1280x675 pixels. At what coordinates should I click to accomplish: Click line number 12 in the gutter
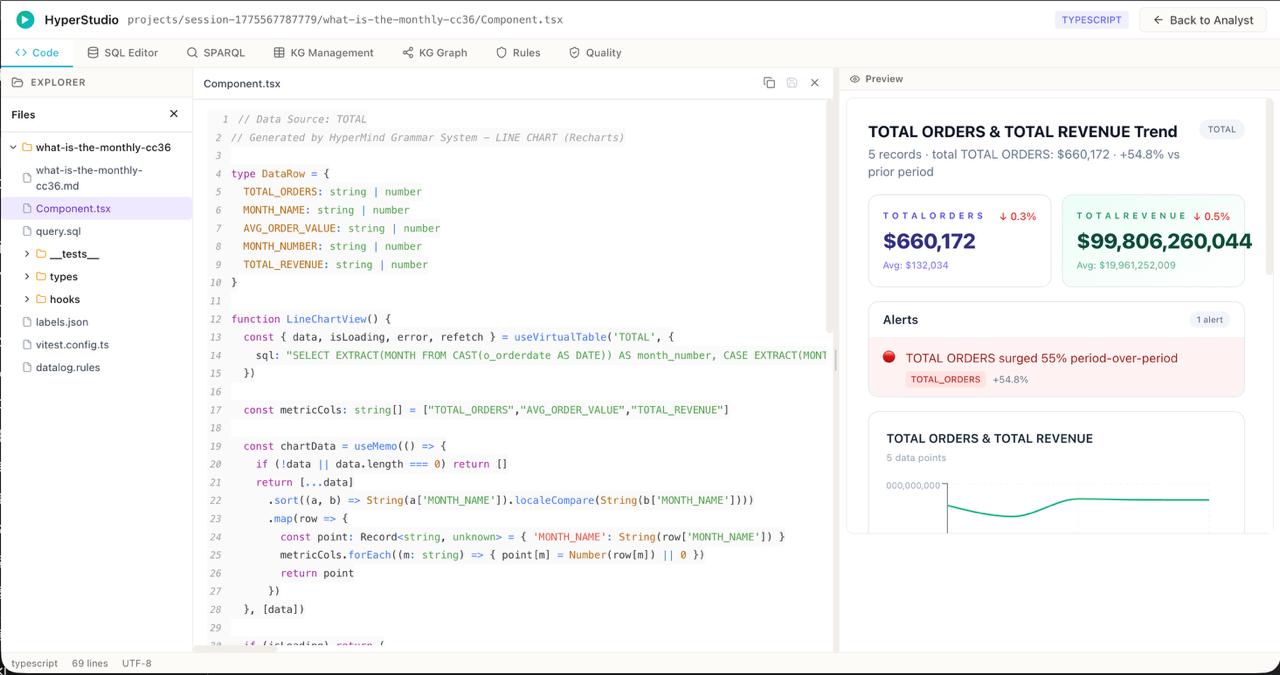point(215,319)
